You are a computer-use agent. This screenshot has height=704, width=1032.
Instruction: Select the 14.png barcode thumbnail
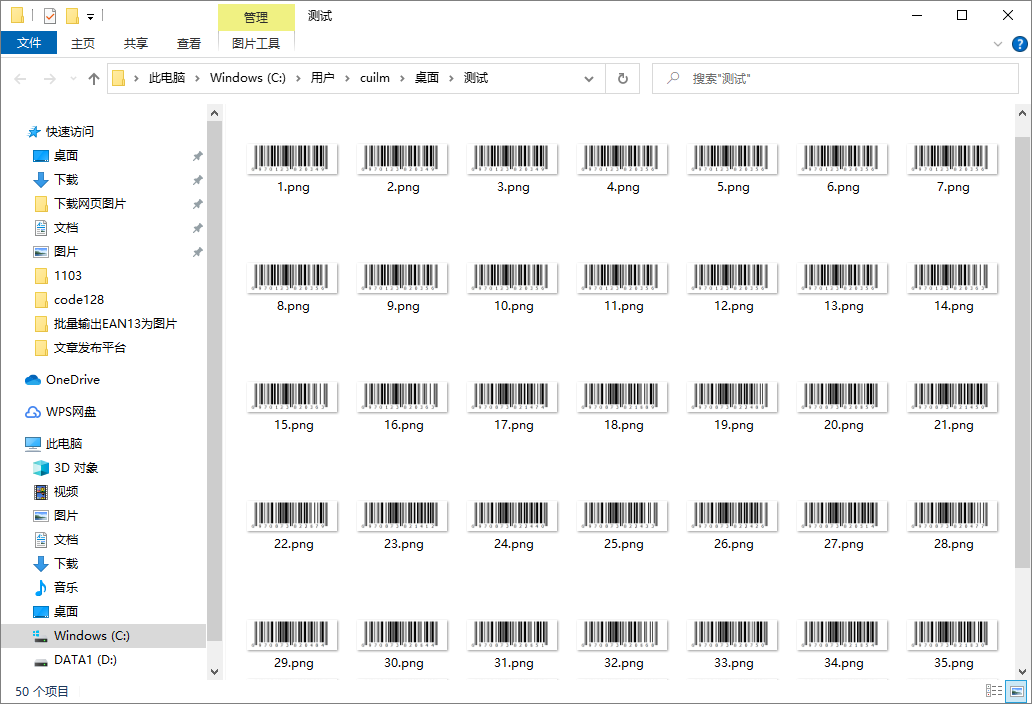[x=952, y=278]
